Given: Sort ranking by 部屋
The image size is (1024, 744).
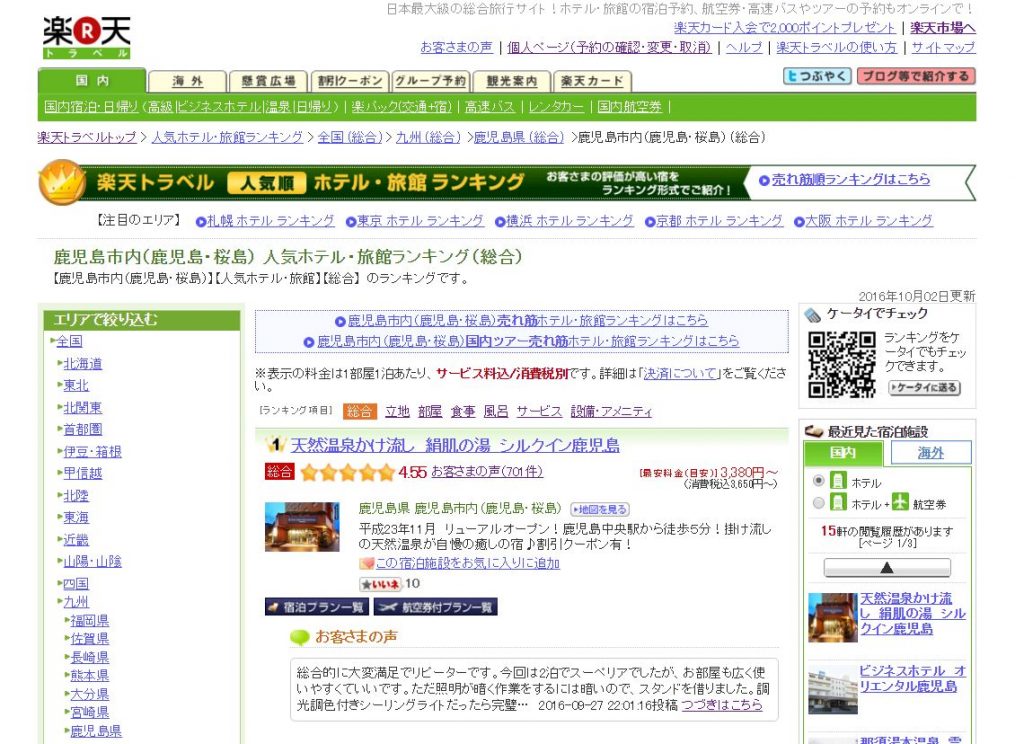Looking at the screenshot, I should tap(430, 411).
